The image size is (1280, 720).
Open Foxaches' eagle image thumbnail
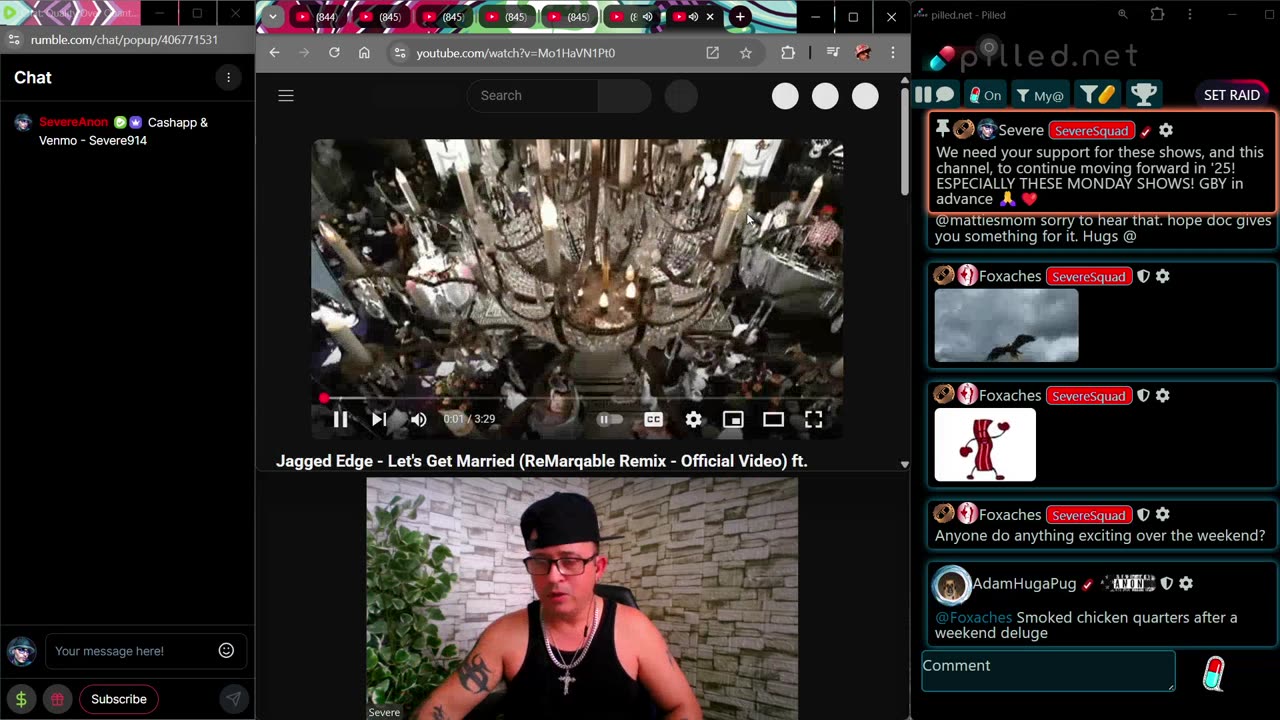pyautogui.click(x=1006, y=326)
